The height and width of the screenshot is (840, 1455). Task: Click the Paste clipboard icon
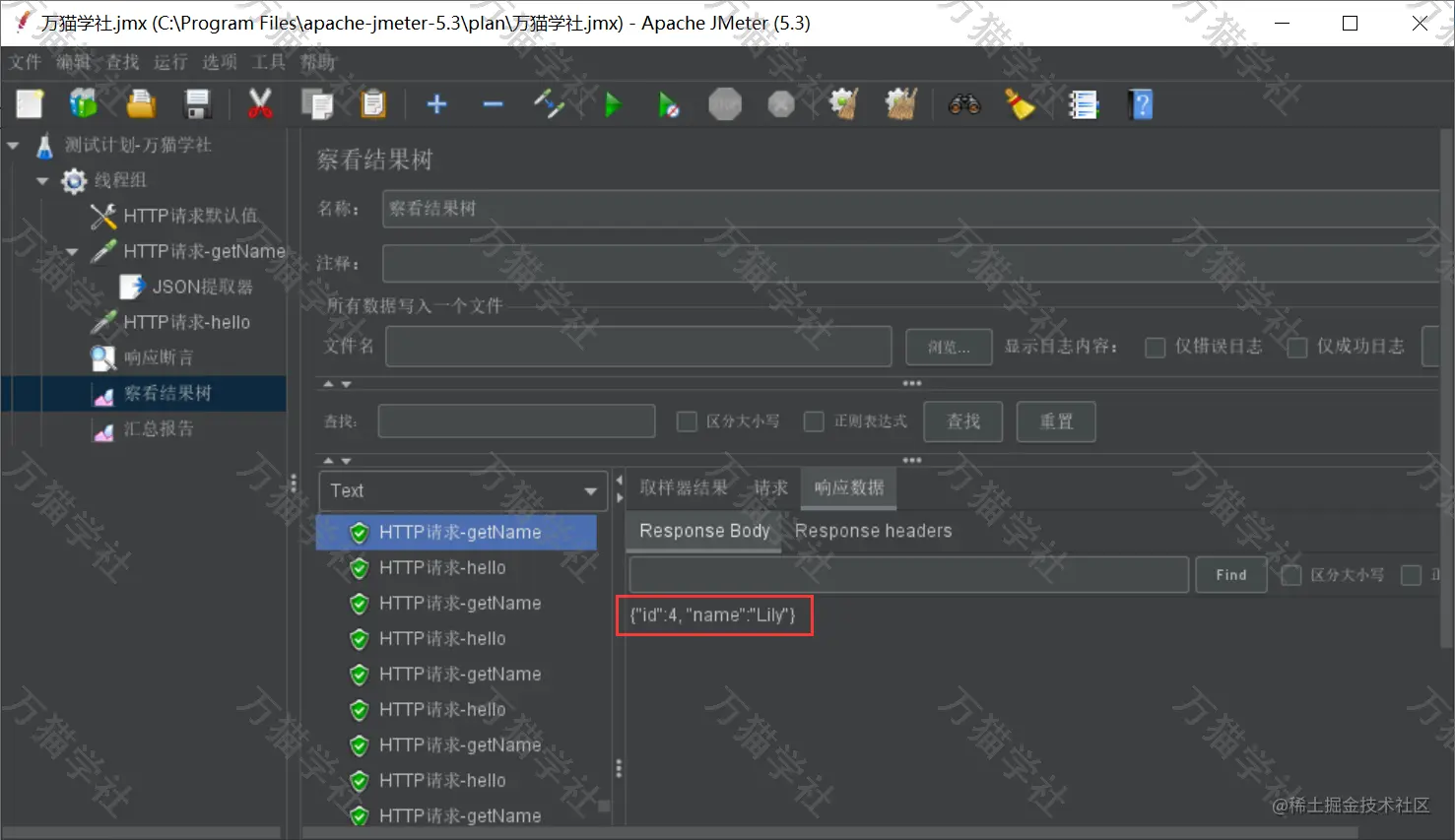click(x=373, y=103)
